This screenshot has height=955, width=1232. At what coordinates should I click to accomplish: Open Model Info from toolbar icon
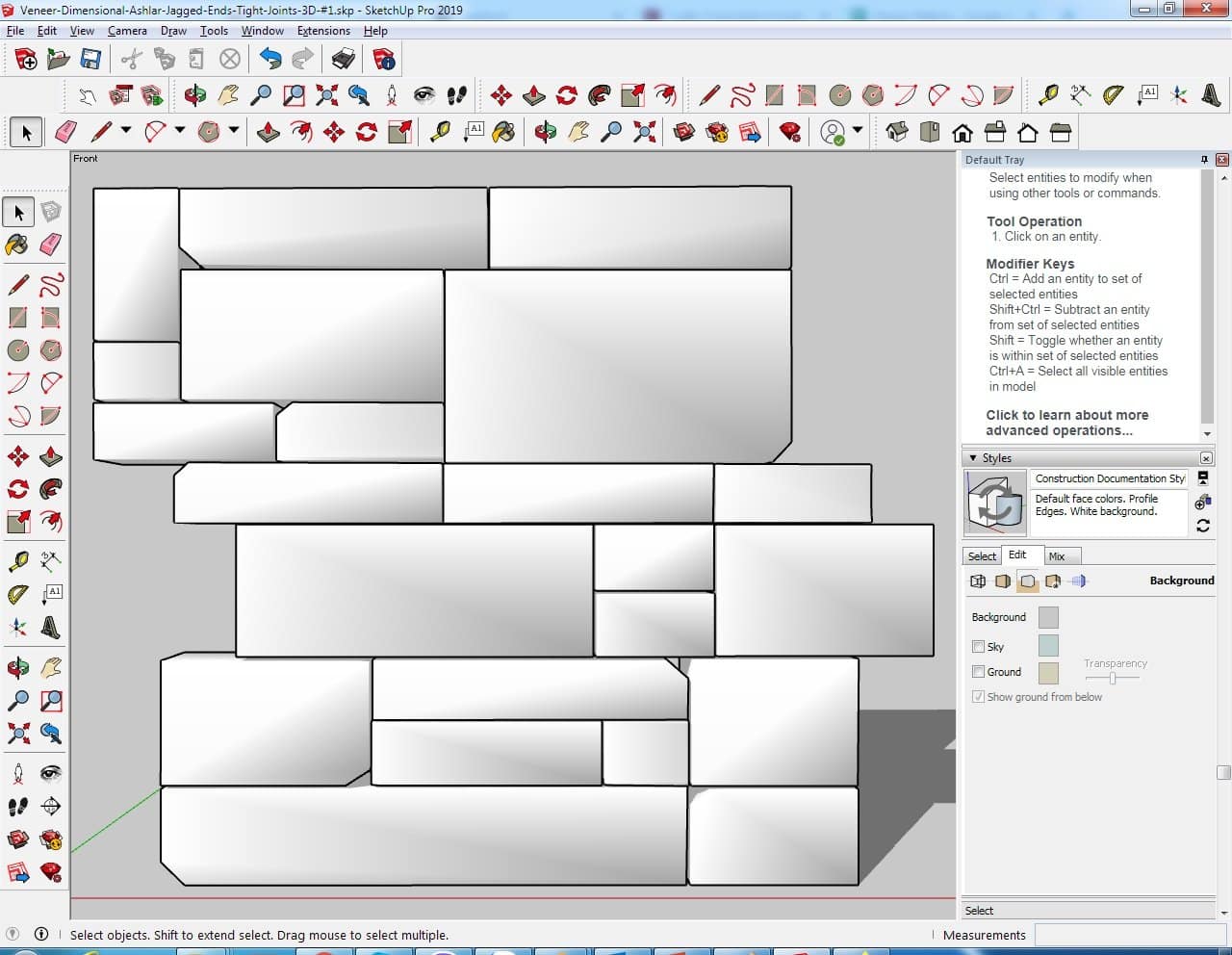point(384,60)
